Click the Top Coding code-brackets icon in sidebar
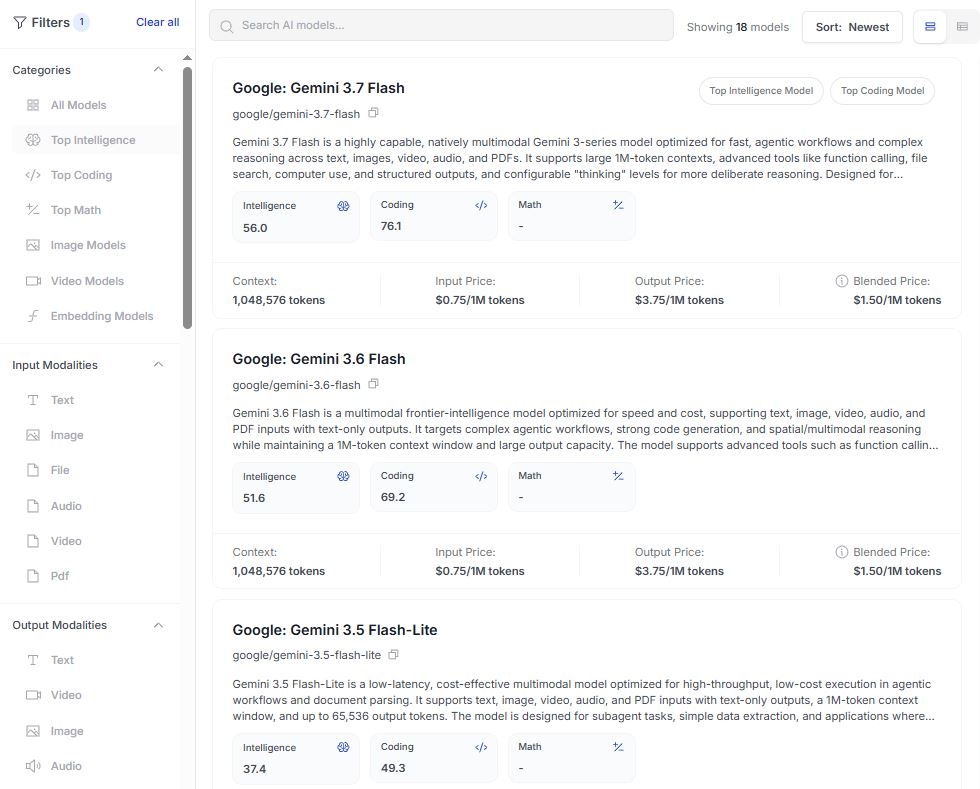980x789 pixels. point(33,175)
